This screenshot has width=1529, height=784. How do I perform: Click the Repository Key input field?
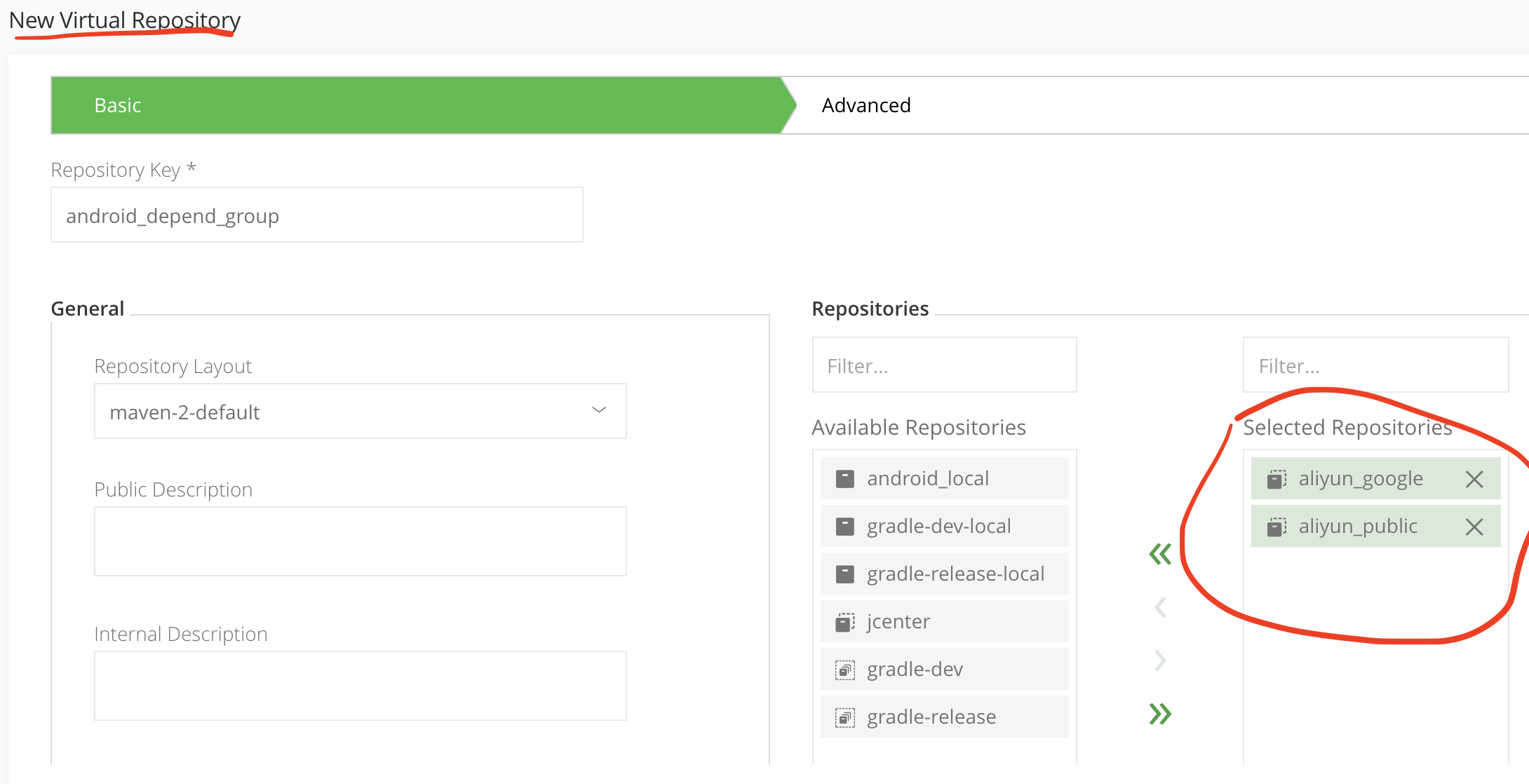click(317, 215)
